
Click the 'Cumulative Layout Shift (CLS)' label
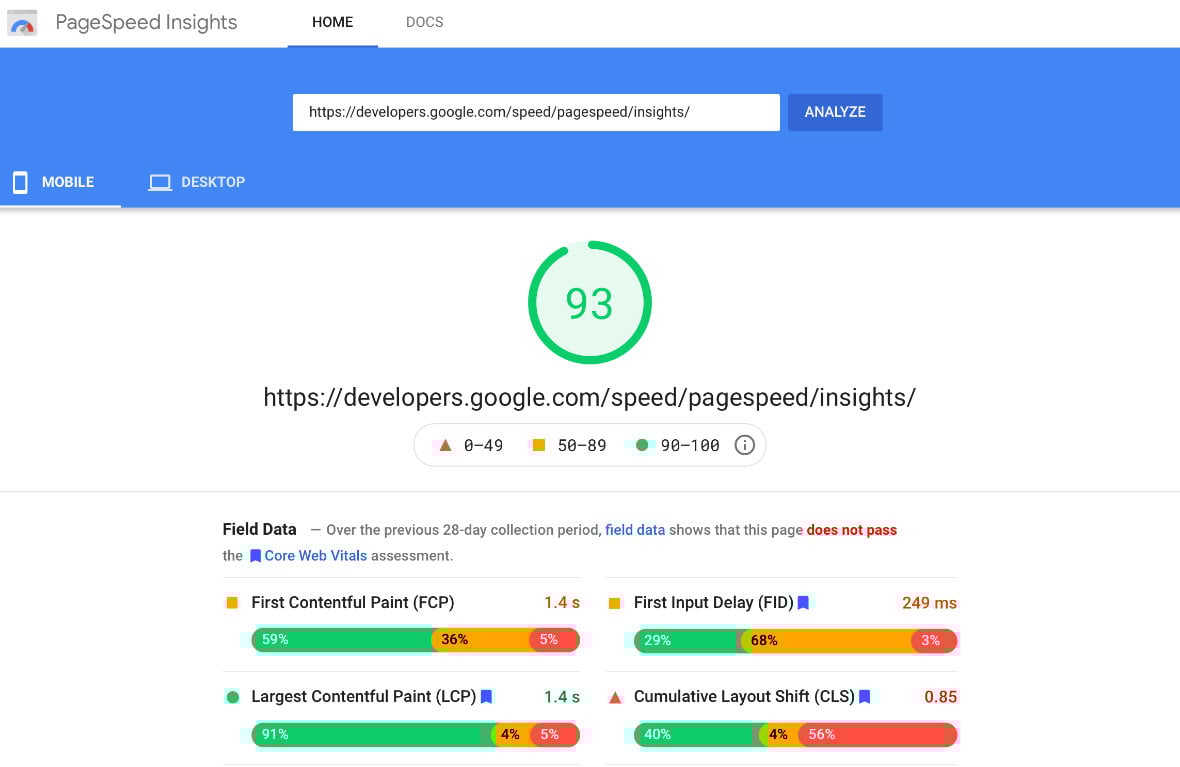[x=744, y=696]
